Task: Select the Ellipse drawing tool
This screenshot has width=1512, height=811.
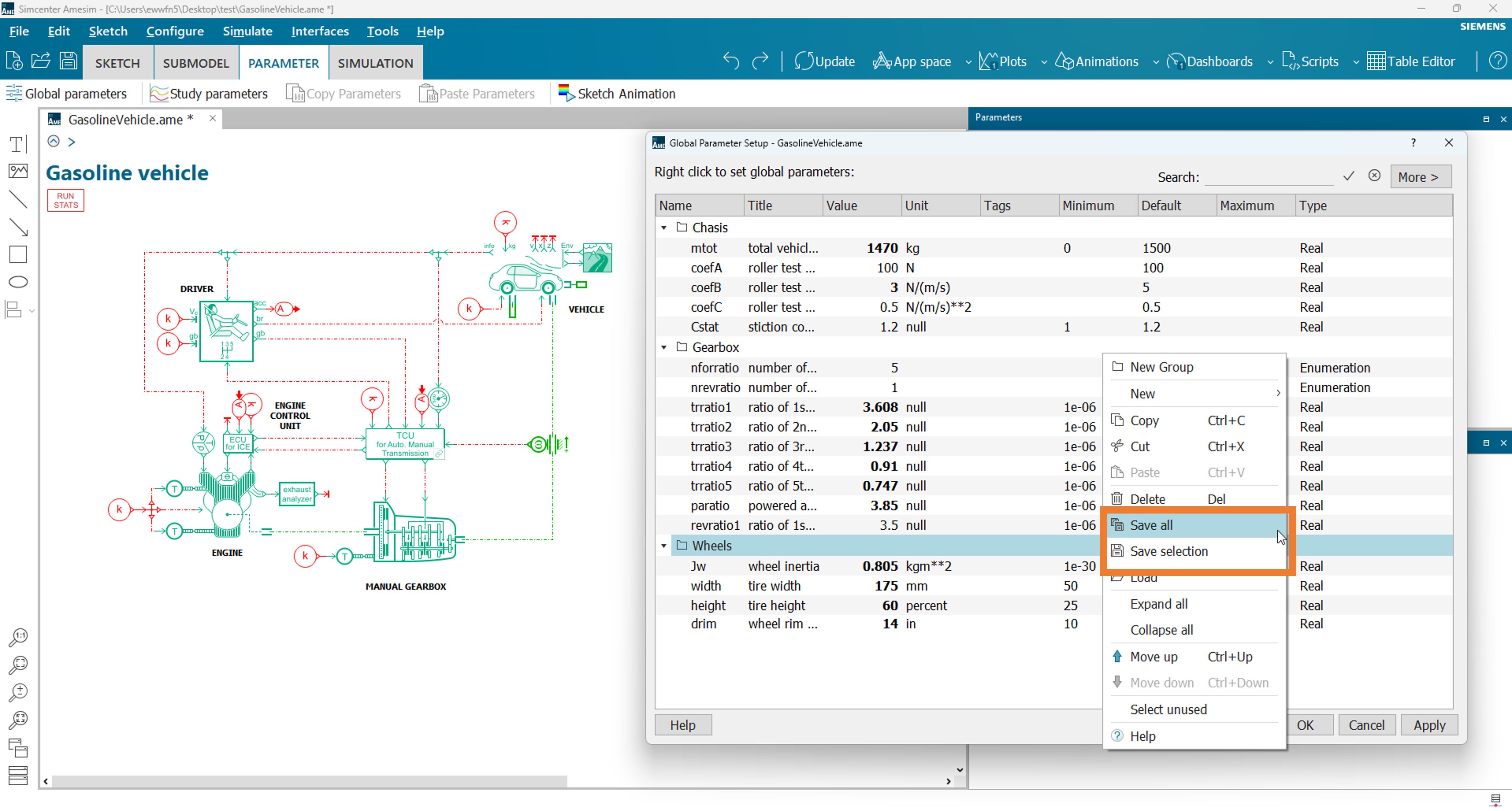Action: (x=18, y=282)
